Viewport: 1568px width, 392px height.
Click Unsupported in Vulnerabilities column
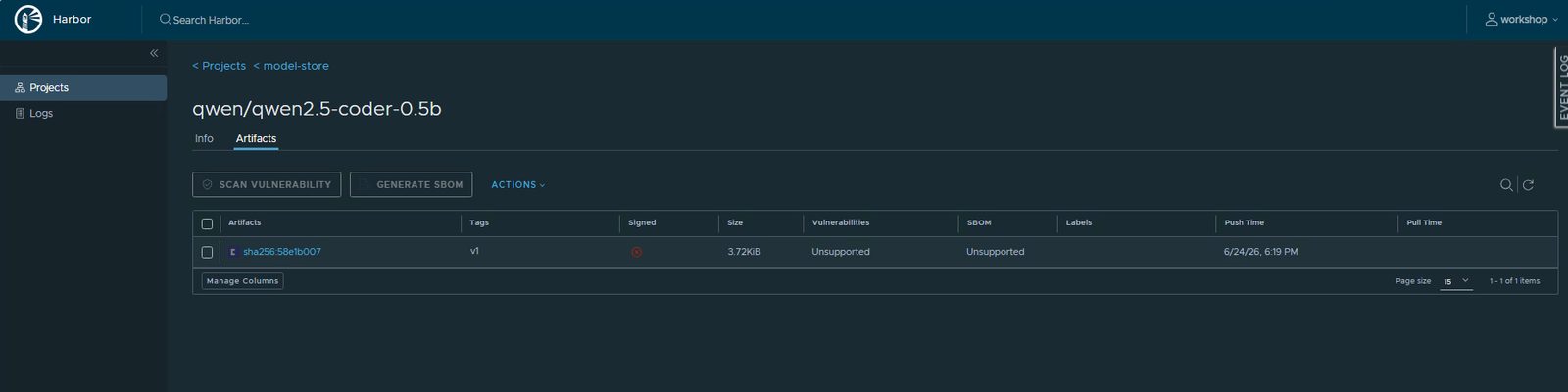841,252
